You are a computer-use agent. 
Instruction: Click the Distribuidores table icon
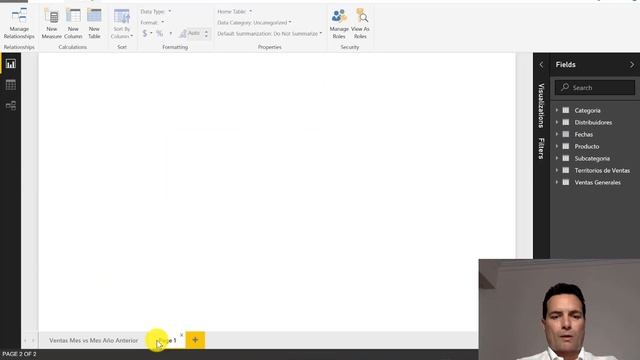(566, 122)
